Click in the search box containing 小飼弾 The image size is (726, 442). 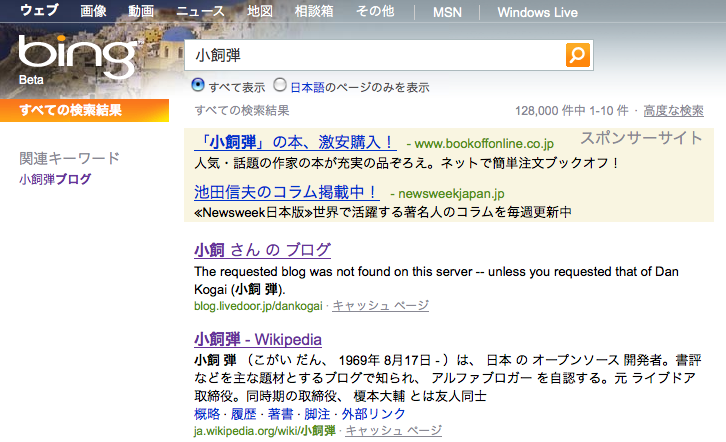click(375, 56)
